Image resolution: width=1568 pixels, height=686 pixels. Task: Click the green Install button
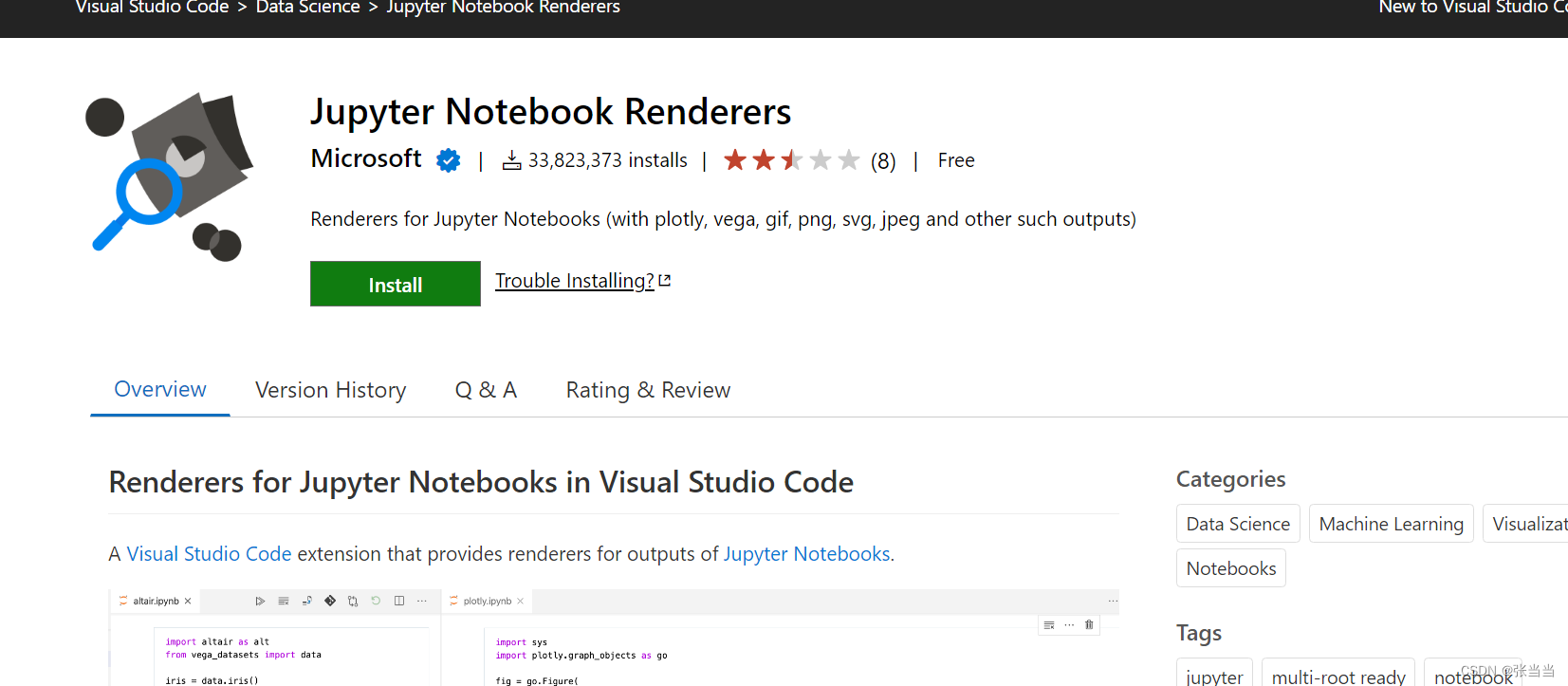click(x=396, y=284)
